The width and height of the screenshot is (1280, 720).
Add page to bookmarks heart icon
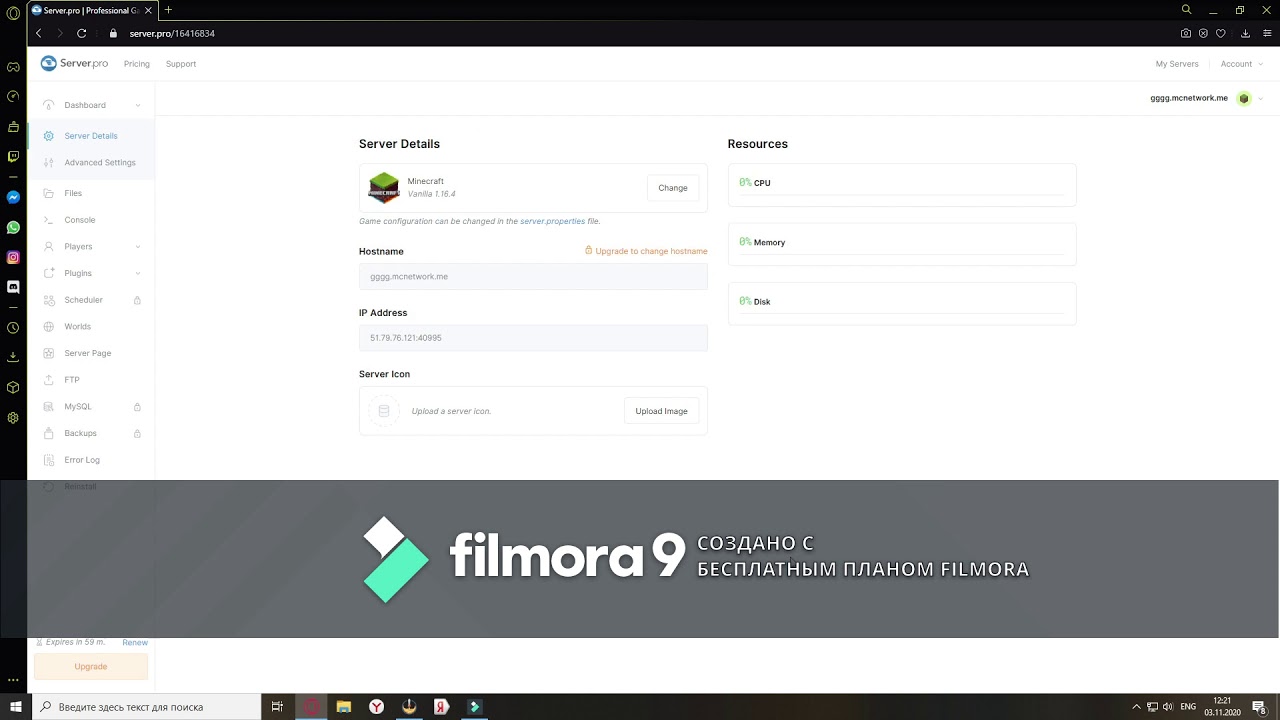[1221, 33]
